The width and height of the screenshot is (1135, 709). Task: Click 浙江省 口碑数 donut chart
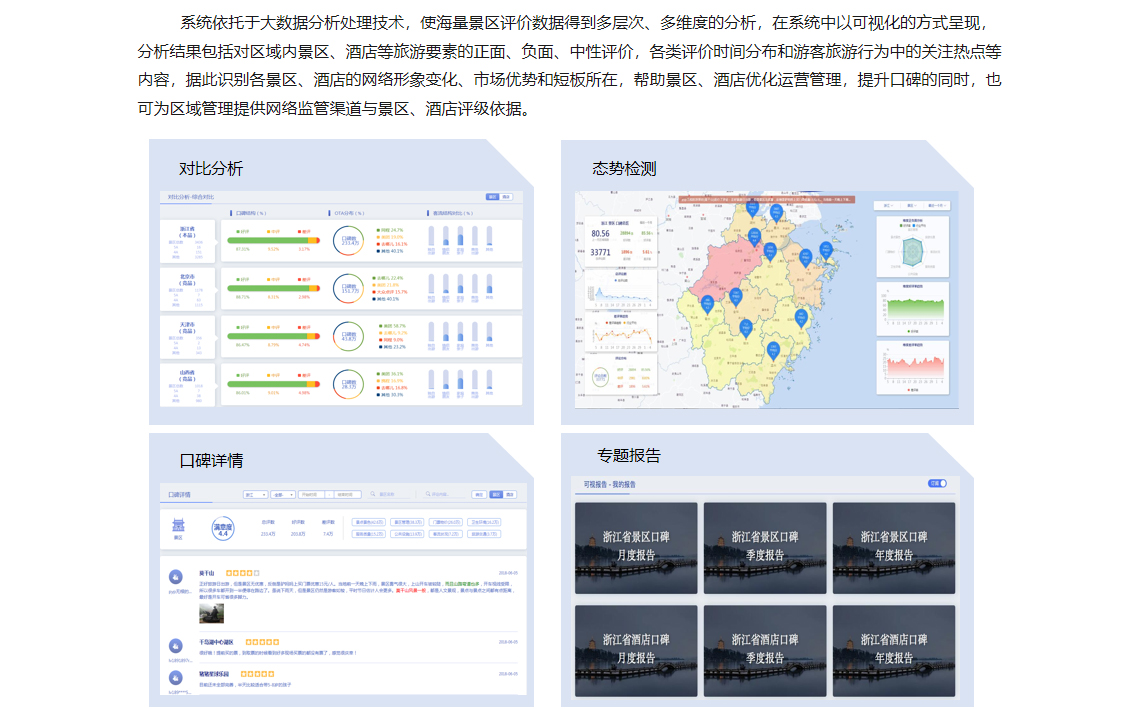[349, 240]
